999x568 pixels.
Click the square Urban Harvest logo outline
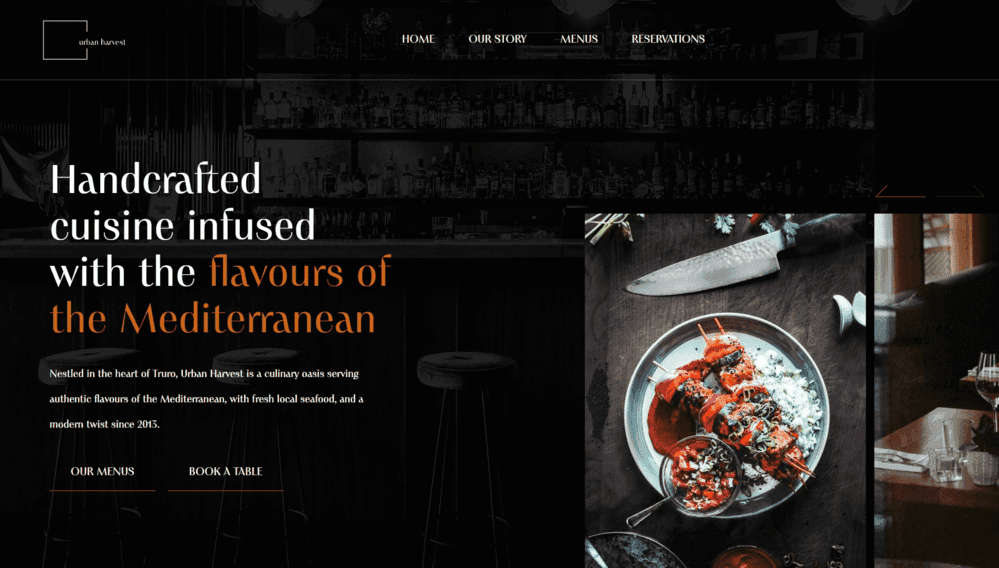65,40
